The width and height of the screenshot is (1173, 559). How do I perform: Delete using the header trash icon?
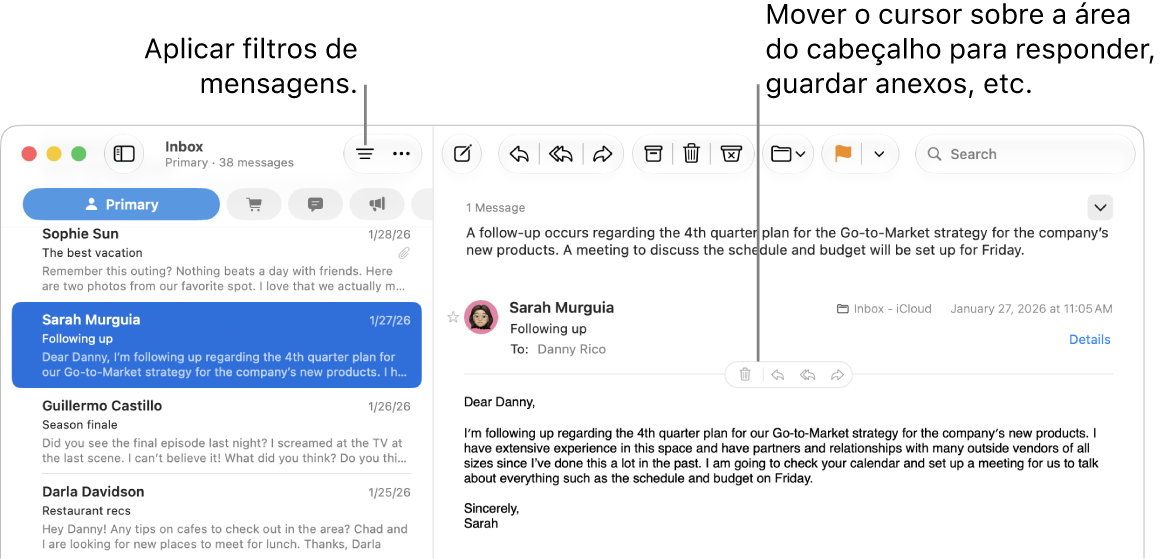coord(745,375)
